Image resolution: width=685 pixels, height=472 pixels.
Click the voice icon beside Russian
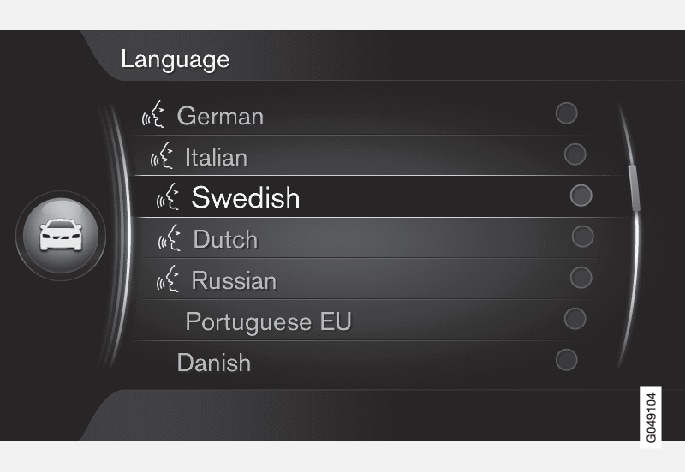[x=170, y=281]
